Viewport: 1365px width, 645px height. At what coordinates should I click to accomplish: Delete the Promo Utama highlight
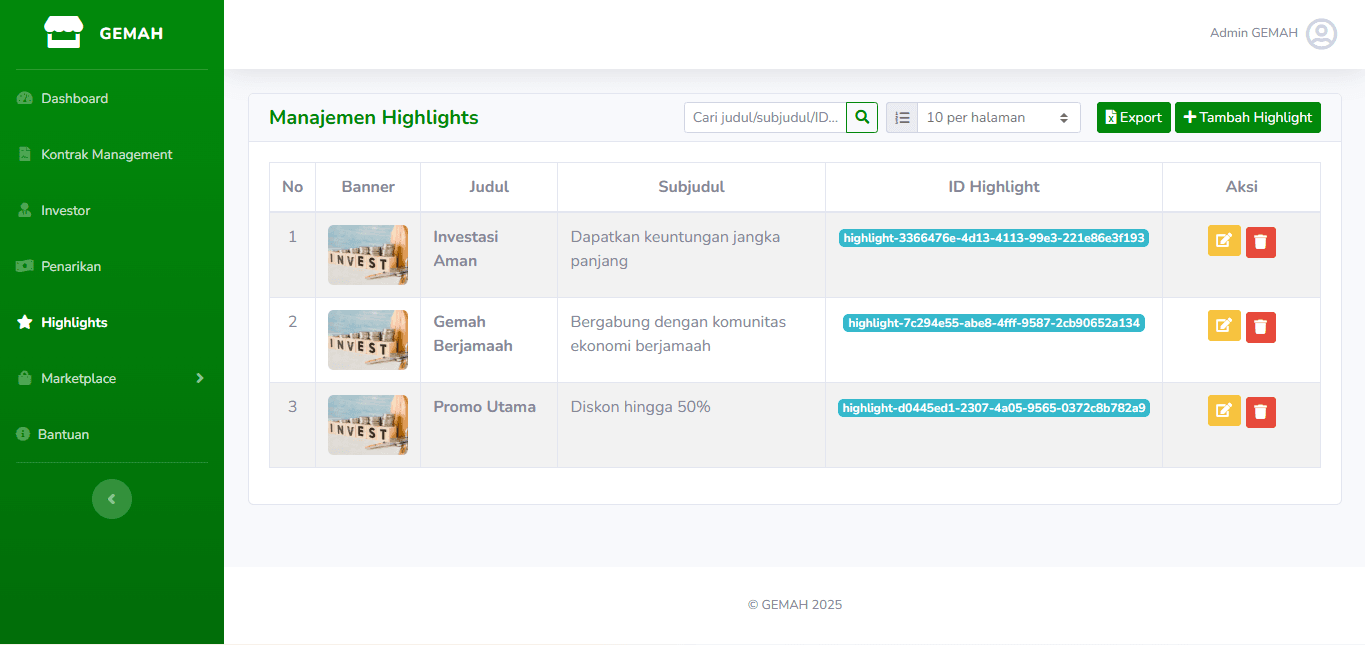(x=1260, y=412)
